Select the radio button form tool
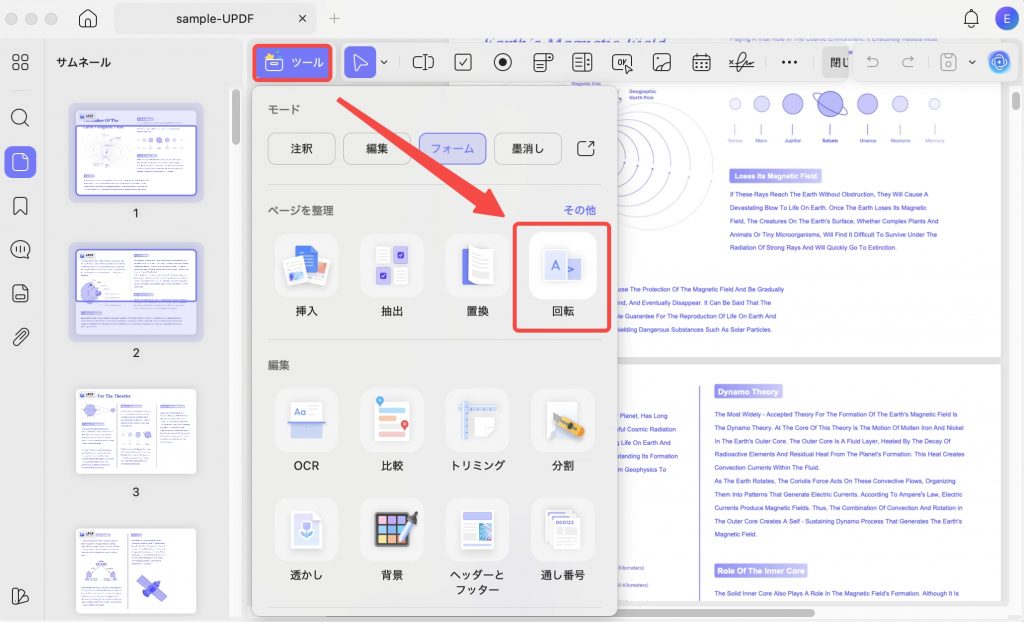 point(503,63)
